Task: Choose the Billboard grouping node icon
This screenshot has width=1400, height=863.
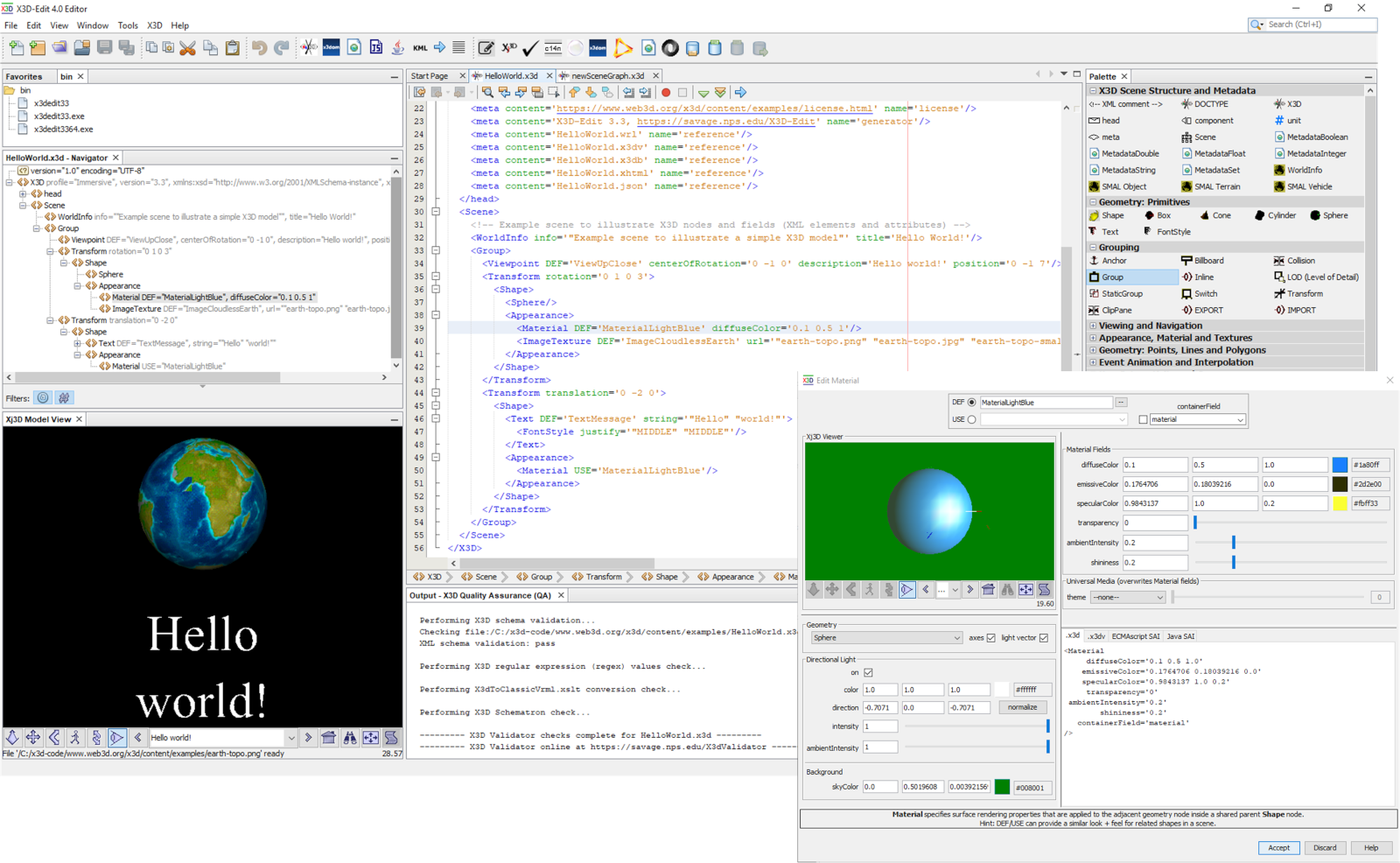Action: tap(1202, 261)
